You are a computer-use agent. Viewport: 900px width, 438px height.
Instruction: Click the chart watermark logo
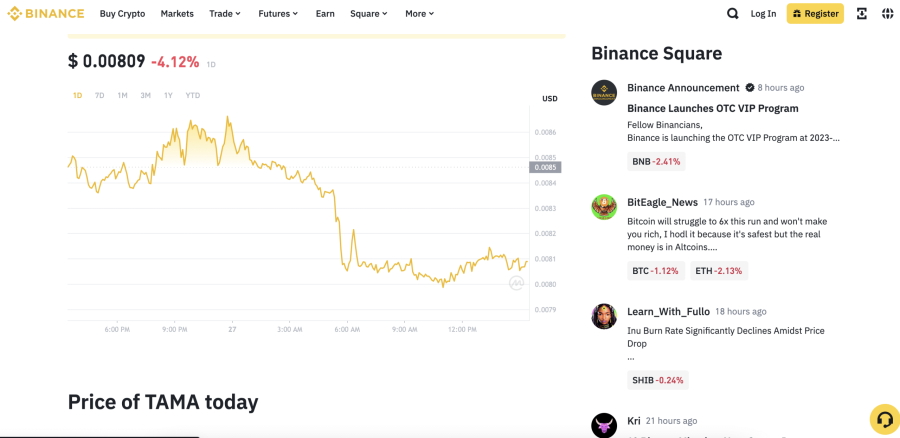(516, 282)
